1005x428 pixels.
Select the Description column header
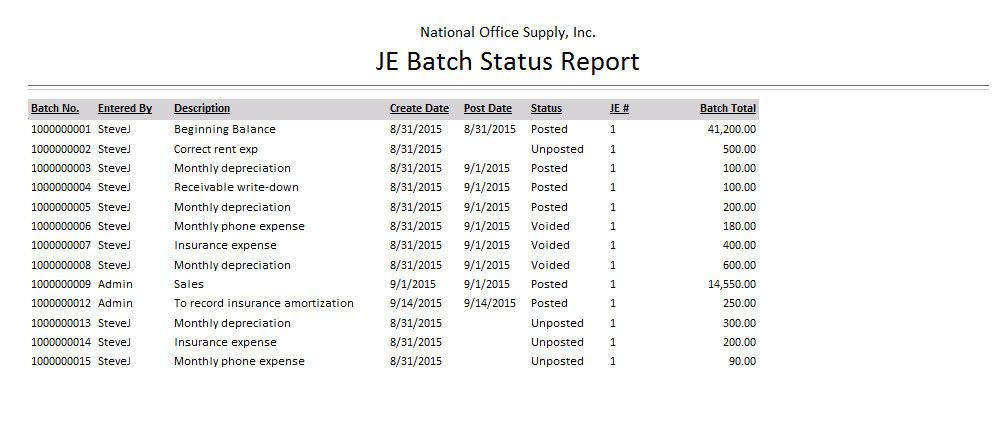[x=202, y=108]
